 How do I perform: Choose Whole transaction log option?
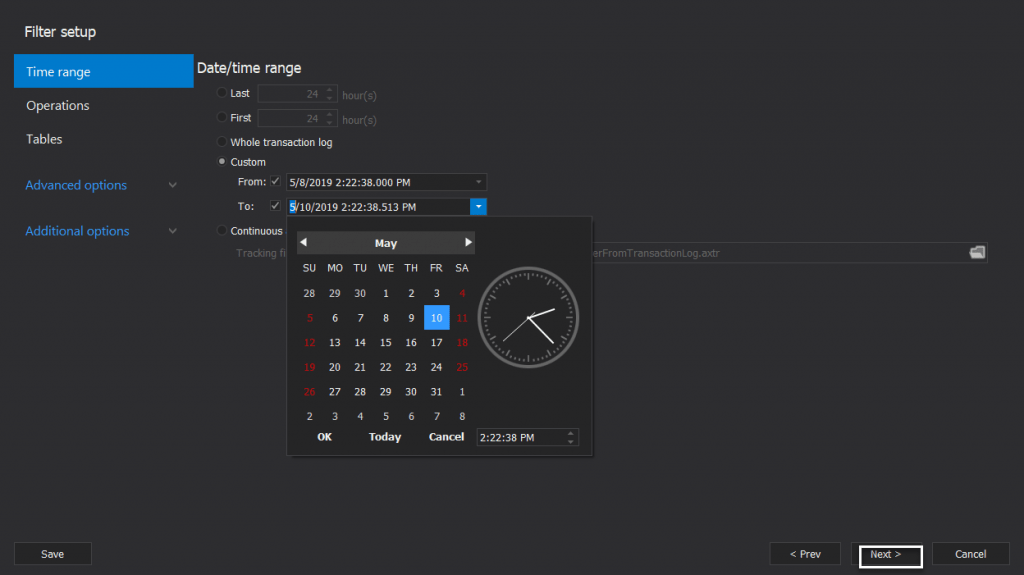pyautogui.click(x=222, y=142)
